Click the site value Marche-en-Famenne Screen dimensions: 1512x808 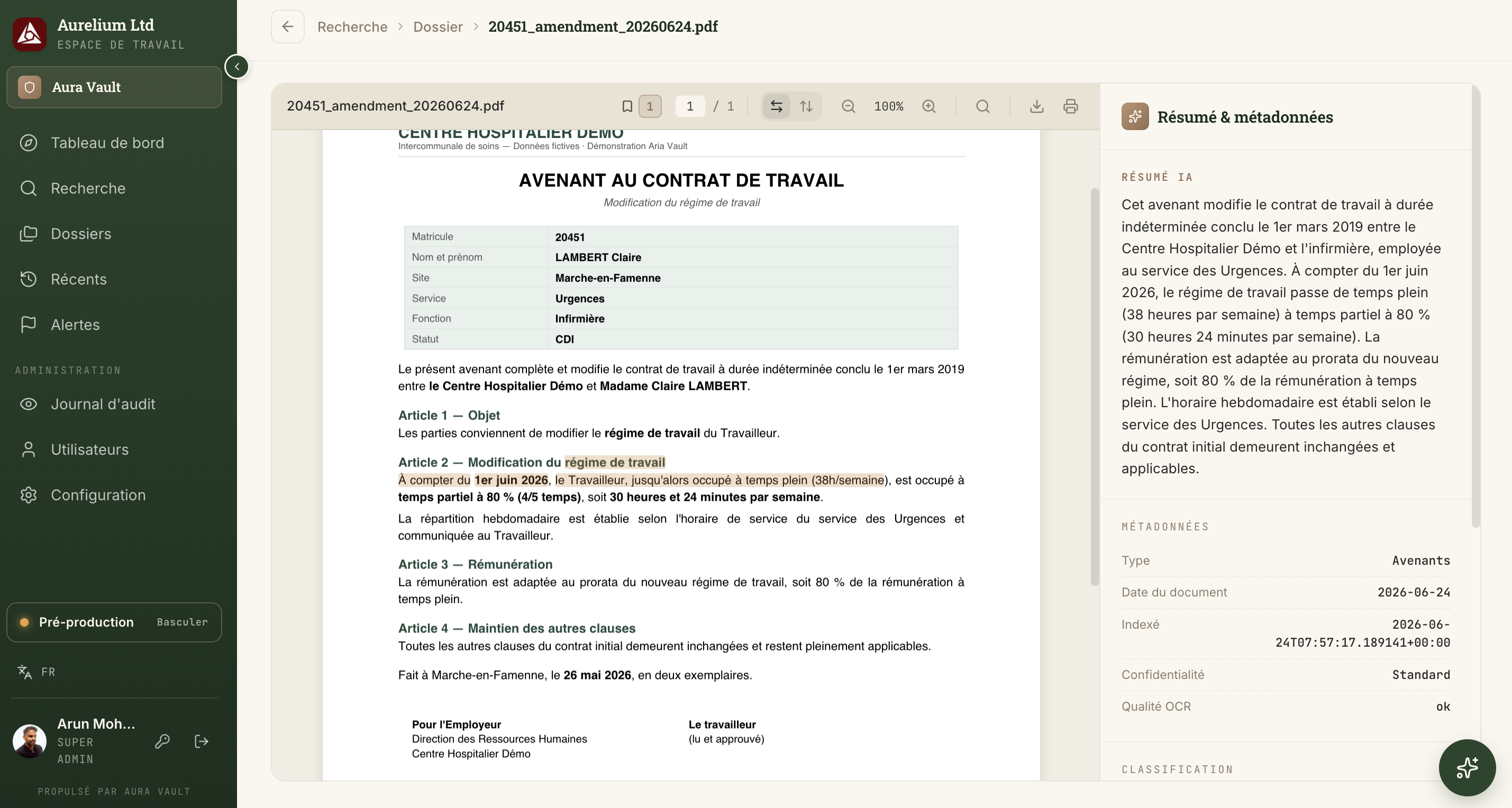coord(607,278)
